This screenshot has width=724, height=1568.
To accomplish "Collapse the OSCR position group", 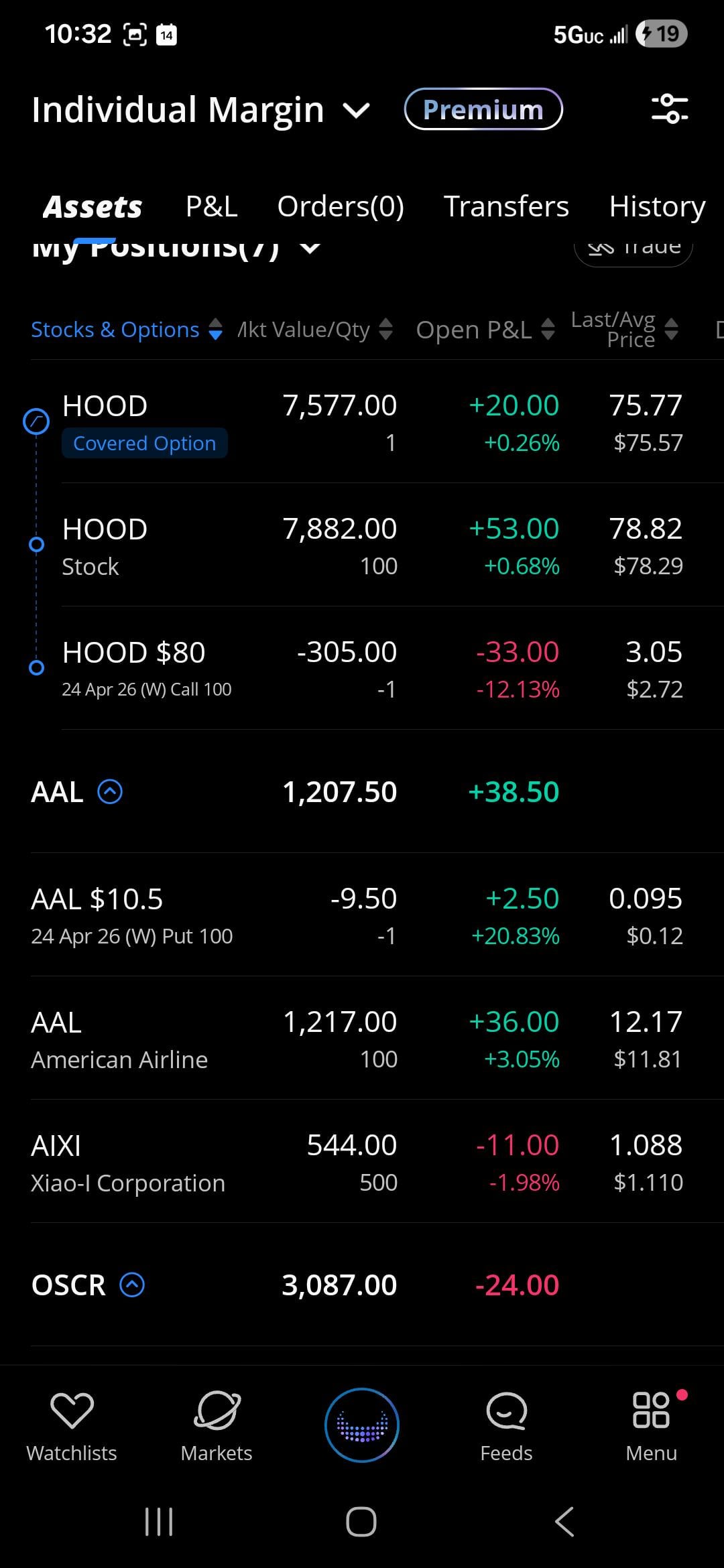I will 132,1285.
